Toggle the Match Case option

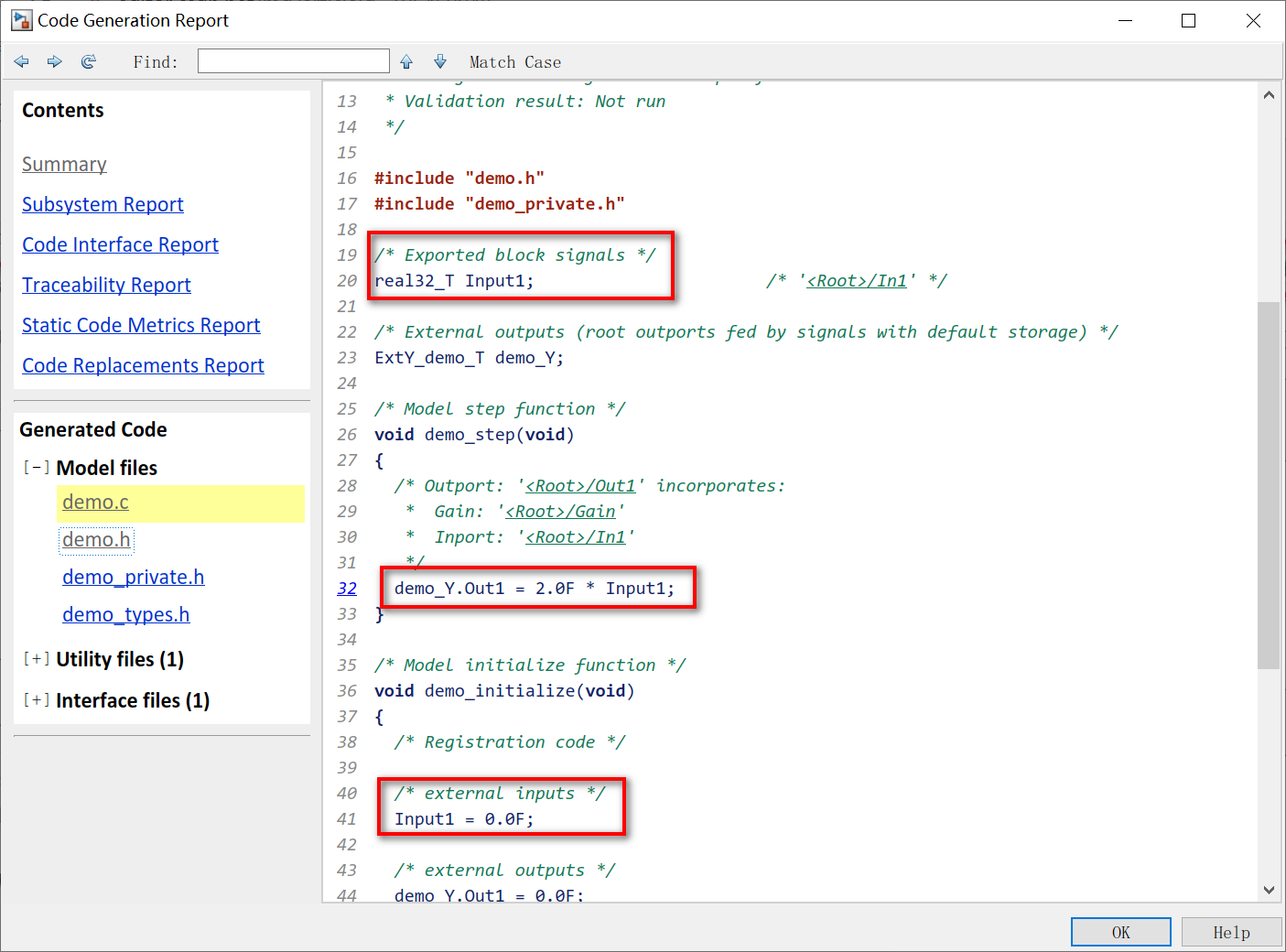515,62
